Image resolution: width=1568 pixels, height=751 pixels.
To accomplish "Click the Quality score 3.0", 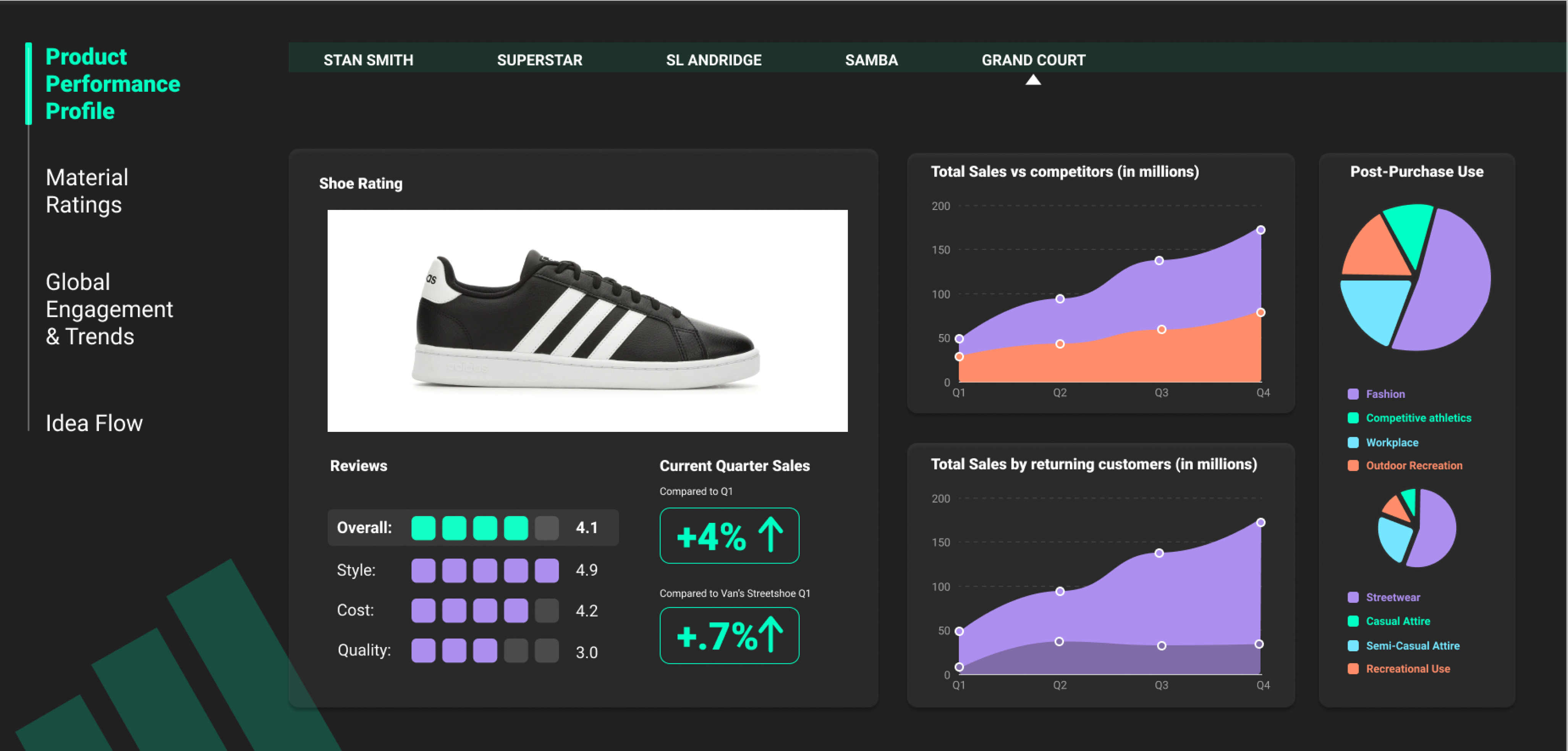I will click(x=586, y=652).
